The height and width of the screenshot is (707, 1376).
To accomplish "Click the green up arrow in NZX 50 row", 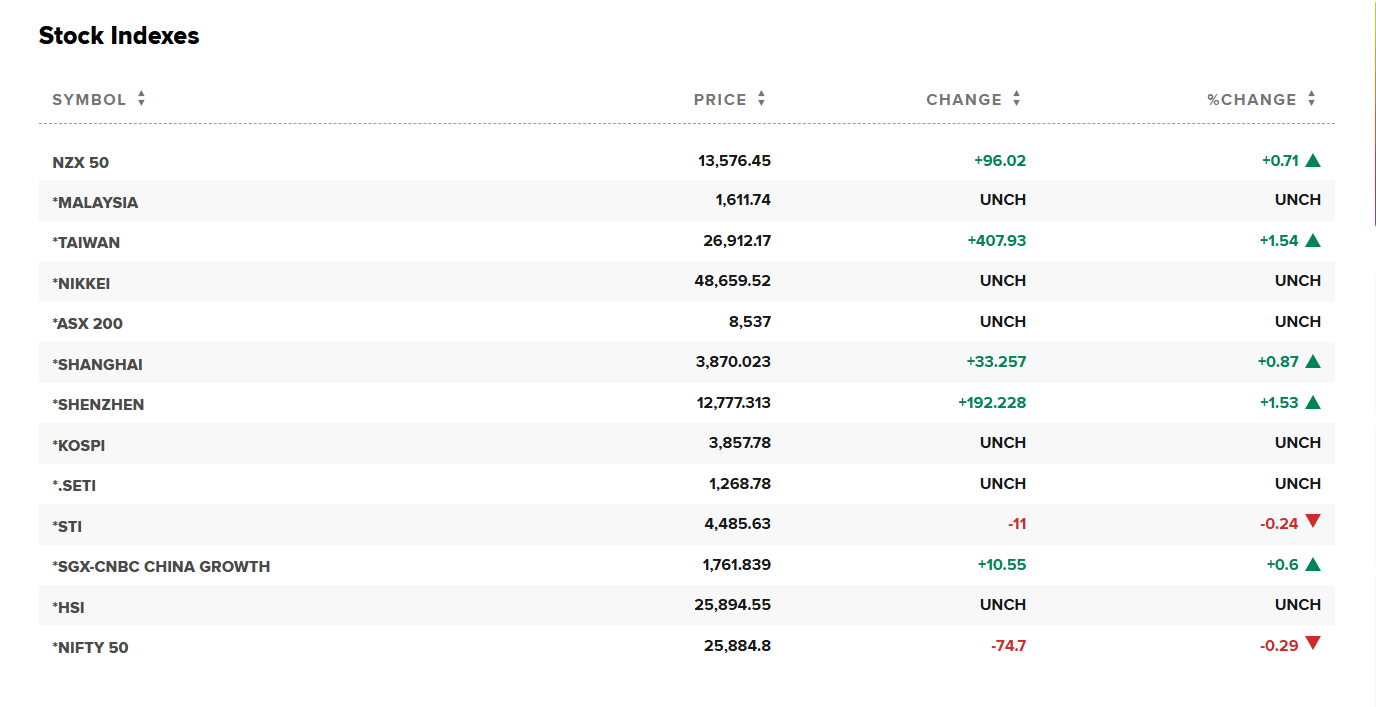I will point(1313,160).
